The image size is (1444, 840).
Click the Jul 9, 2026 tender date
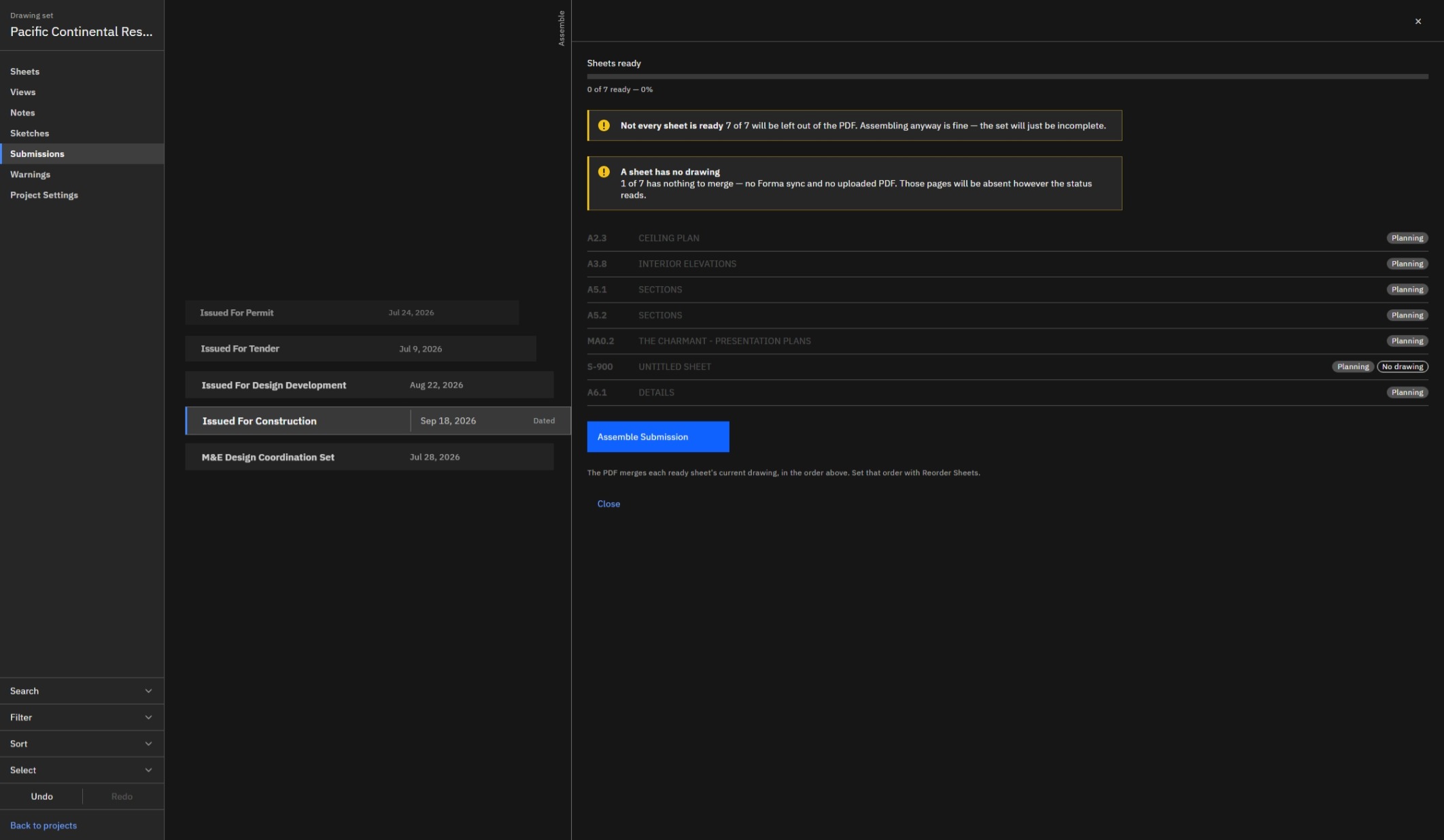coord(420,349)
